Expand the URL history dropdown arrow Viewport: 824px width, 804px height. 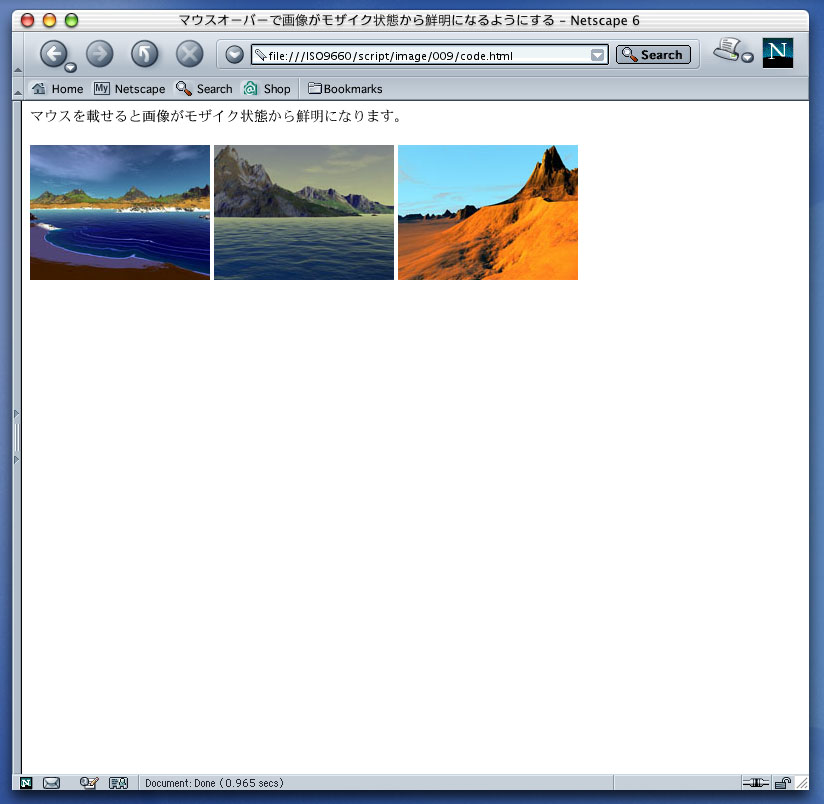pyautogui.click(x=597, y=55)
